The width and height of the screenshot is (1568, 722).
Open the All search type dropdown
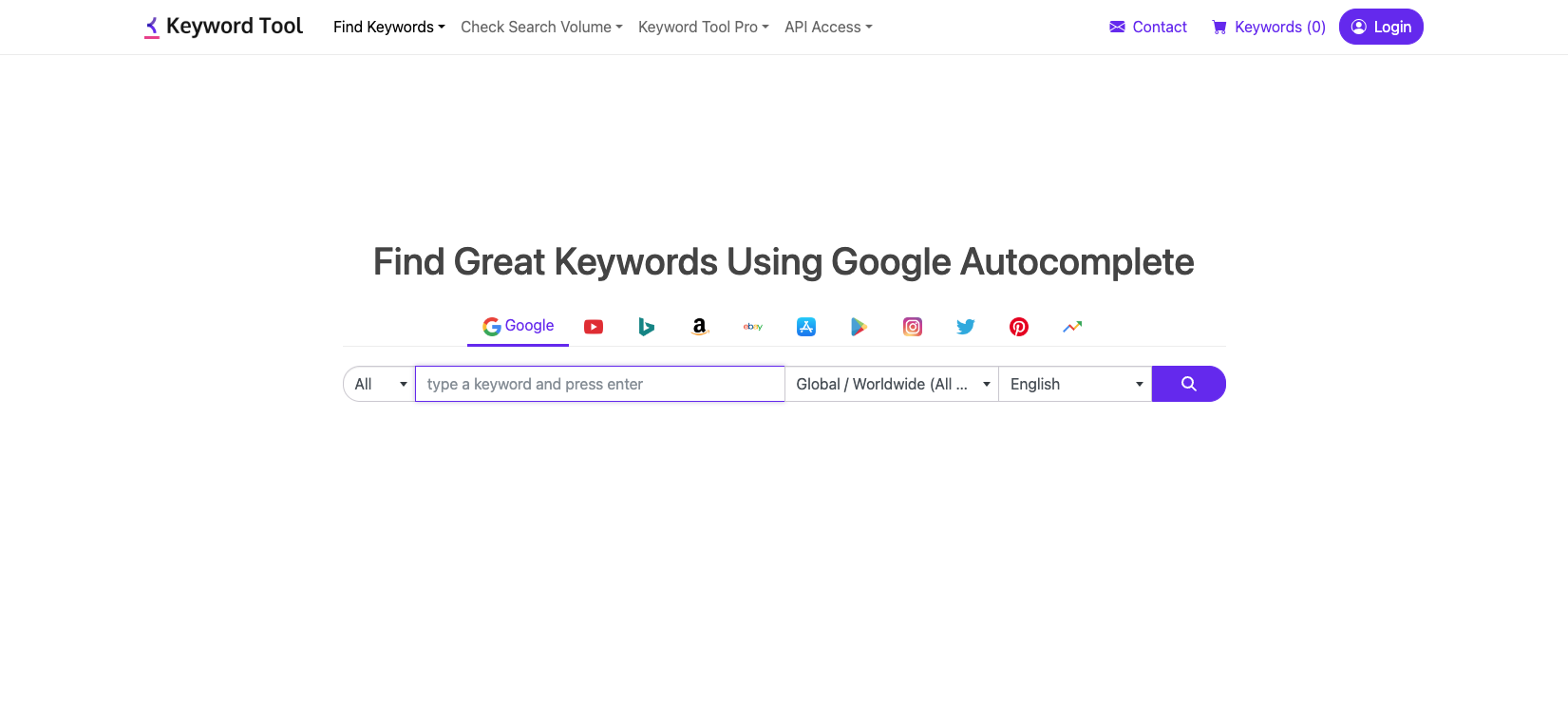[x=379, y=384]
